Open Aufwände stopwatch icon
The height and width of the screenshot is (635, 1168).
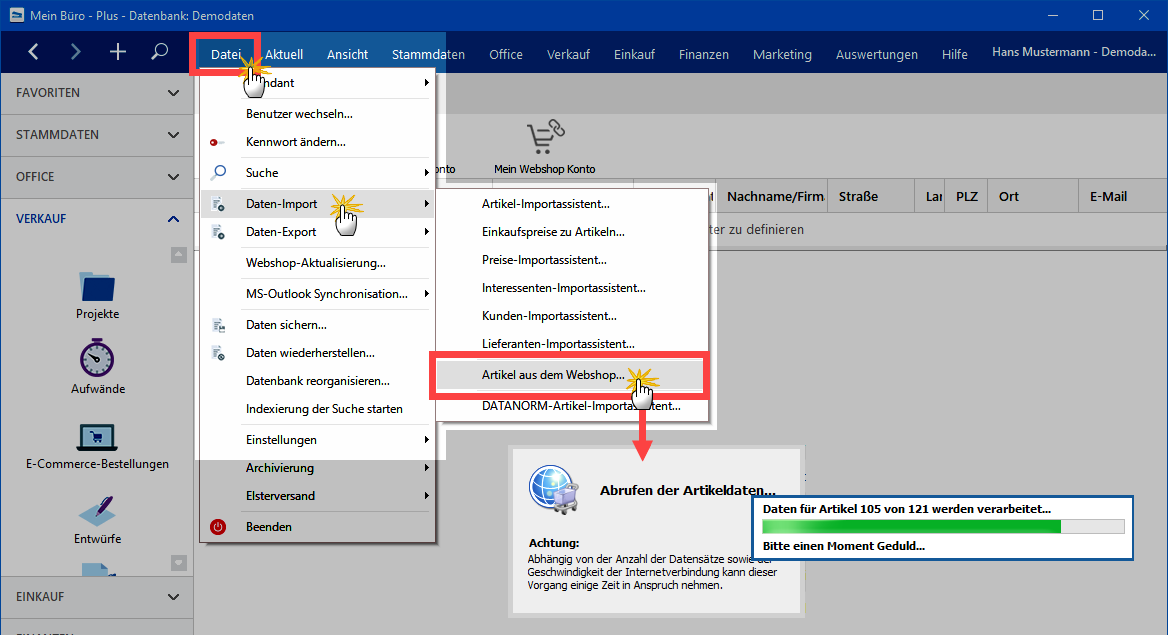click(97, 358)
